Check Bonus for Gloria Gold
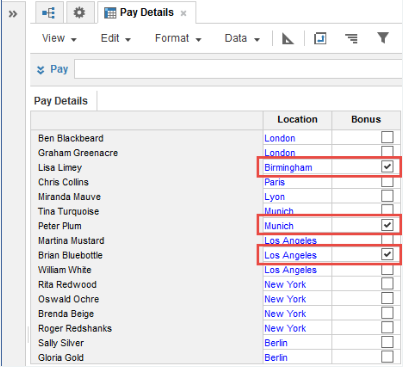This screenshot has height=367, width=403. [387, 357]
